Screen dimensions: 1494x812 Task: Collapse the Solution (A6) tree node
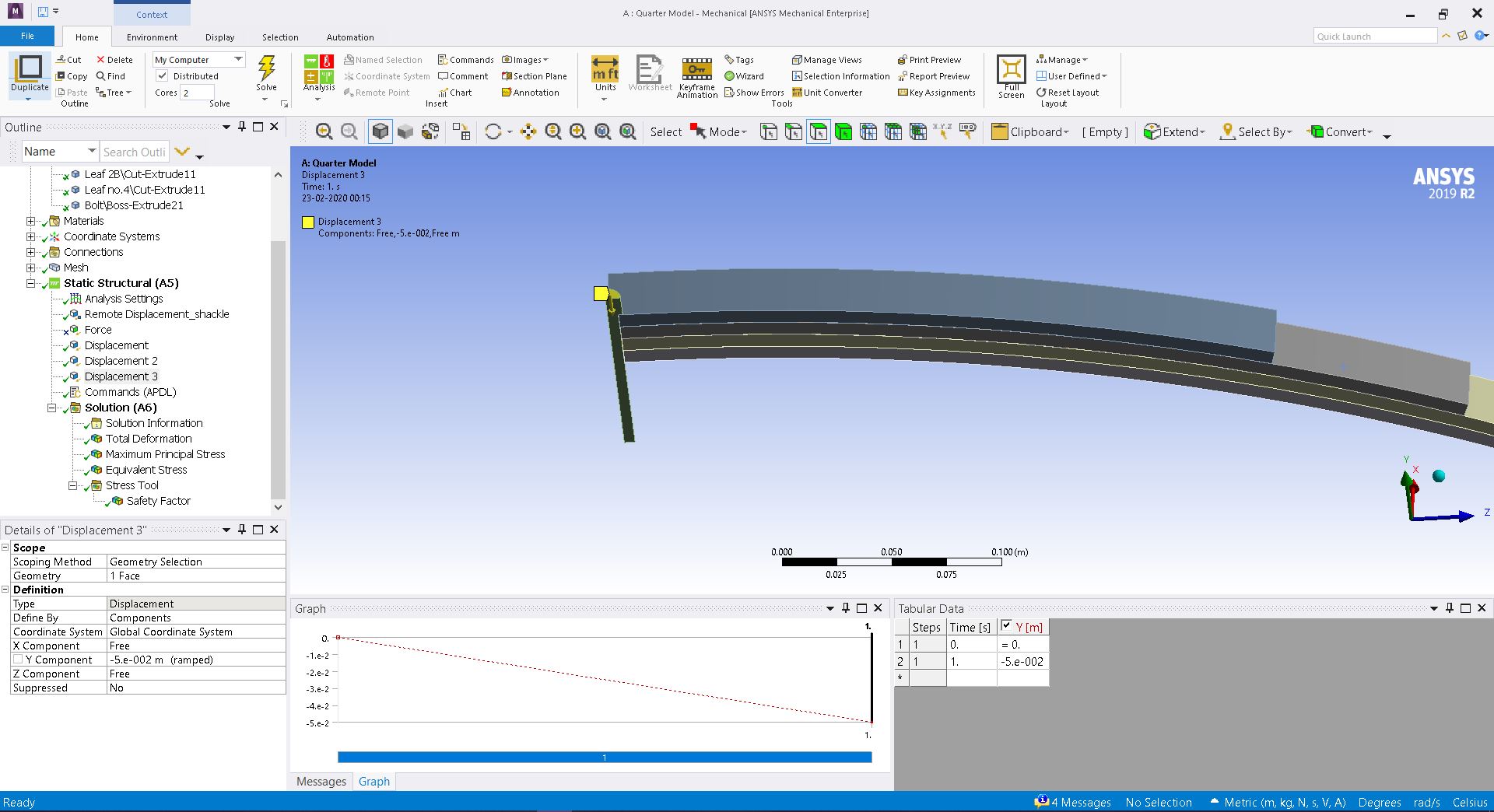point(52,408)
